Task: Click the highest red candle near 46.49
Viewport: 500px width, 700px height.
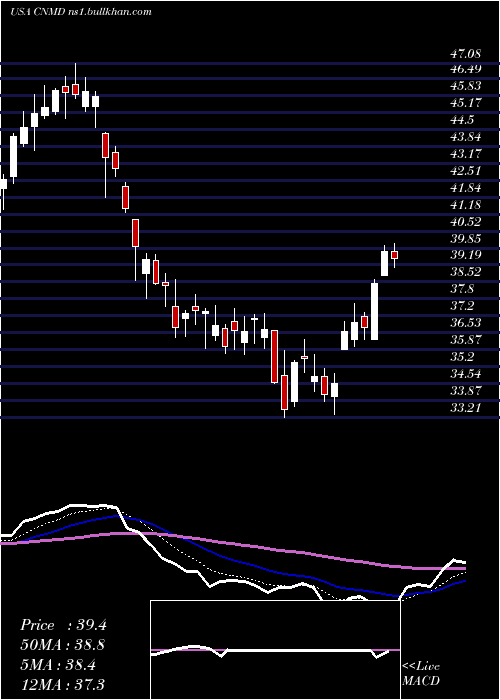Action: 75,89
